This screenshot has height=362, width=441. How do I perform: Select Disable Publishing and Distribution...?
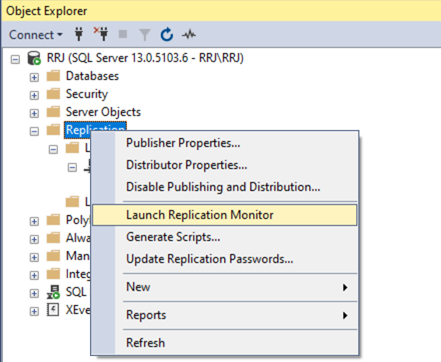[225, 187]
